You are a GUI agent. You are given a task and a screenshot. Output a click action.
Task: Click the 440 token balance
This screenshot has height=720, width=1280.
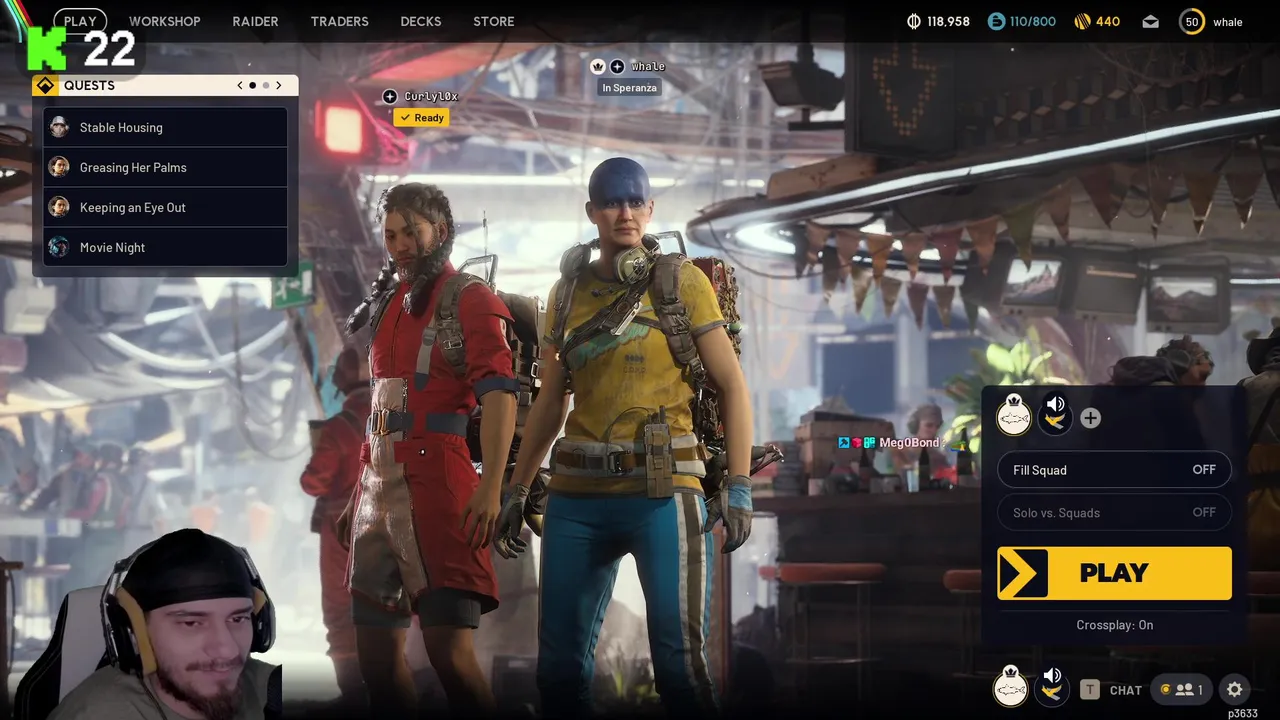1108,22
